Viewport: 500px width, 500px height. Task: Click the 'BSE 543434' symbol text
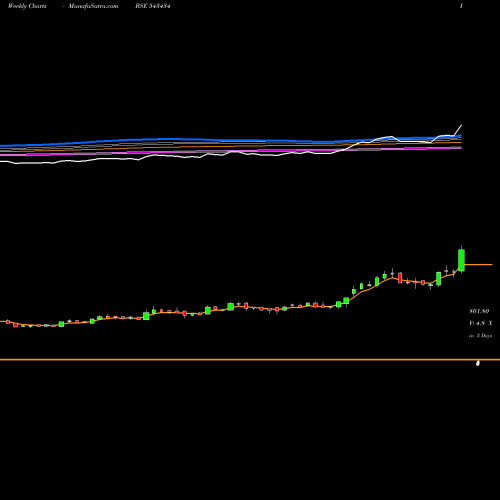click(153, 6)
